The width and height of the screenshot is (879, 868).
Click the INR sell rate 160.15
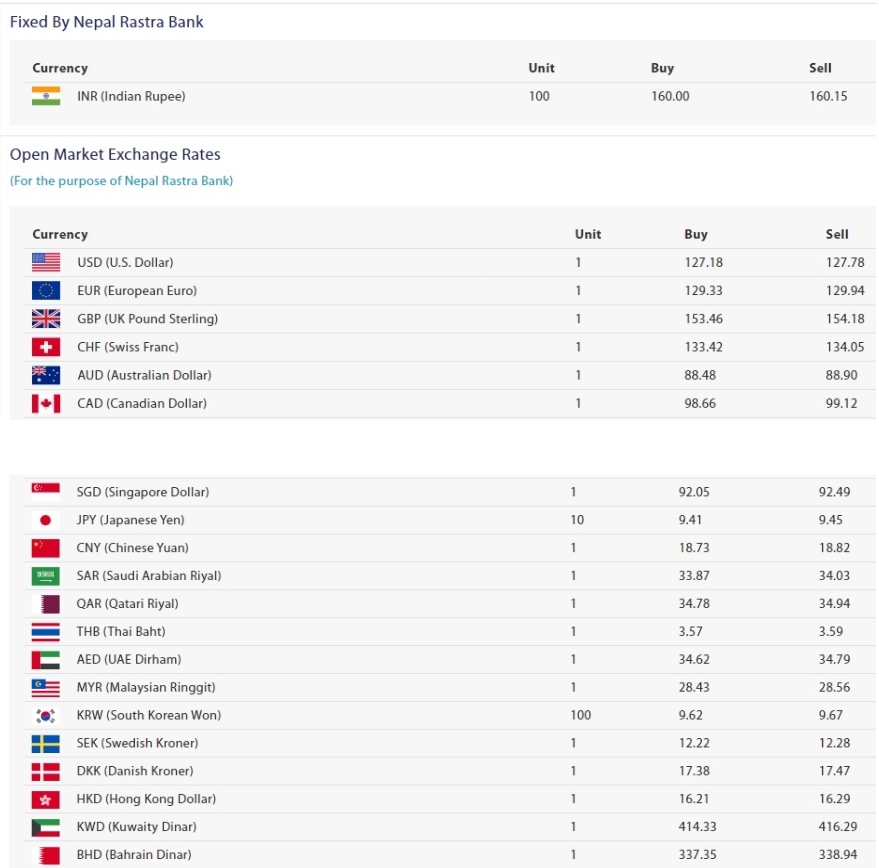point(828,96)
